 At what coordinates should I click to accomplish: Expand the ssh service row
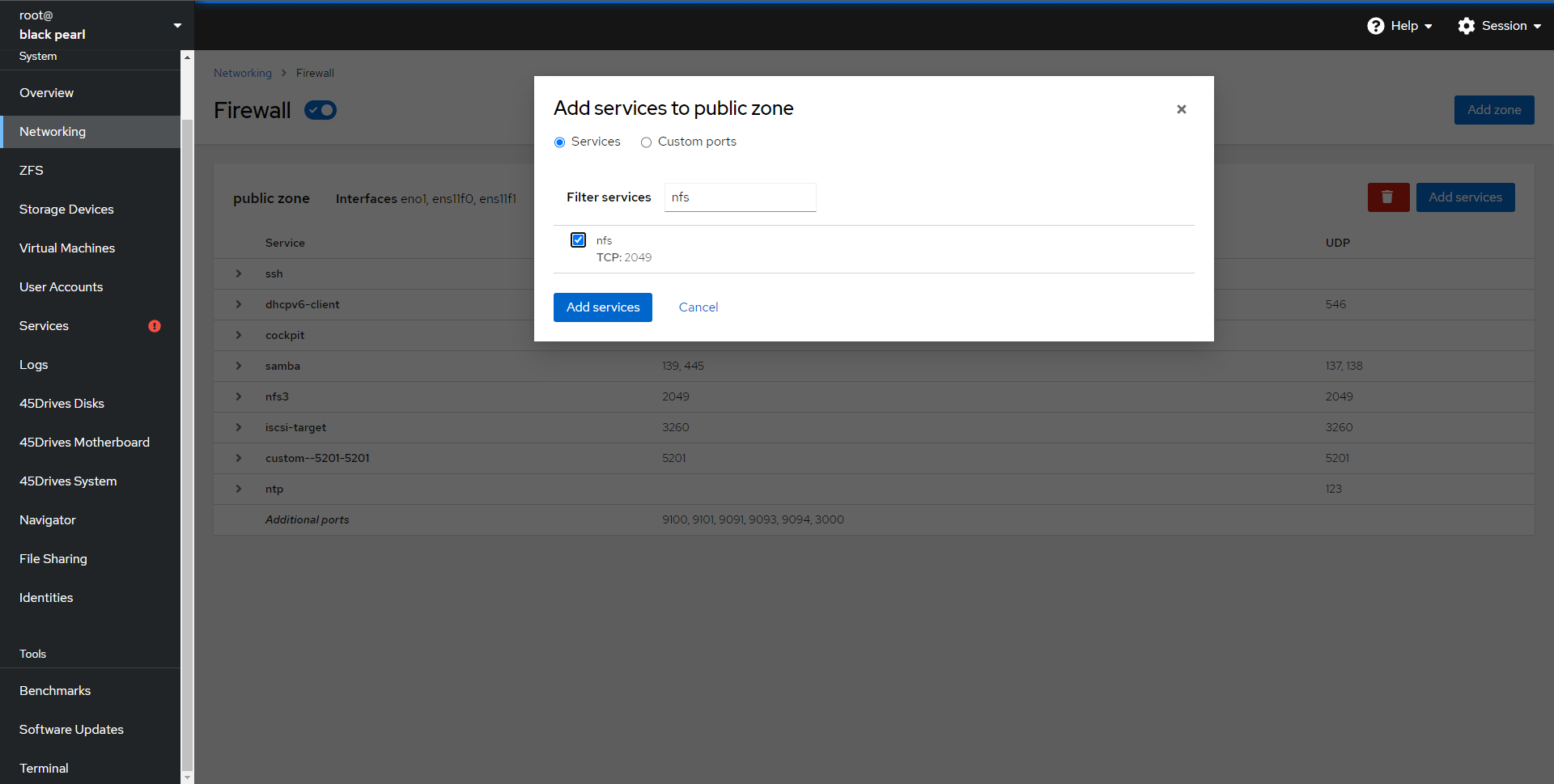[239, 273]
